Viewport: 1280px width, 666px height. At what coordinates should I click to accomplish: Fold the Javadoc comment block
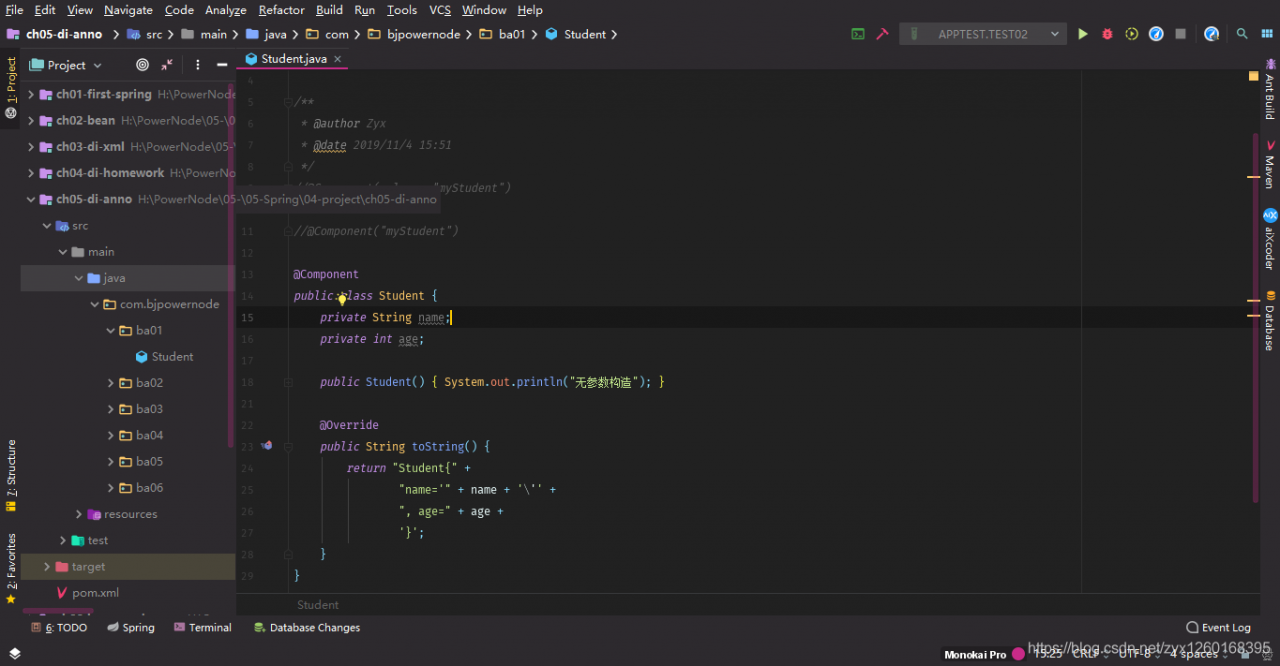click(286, 102)
